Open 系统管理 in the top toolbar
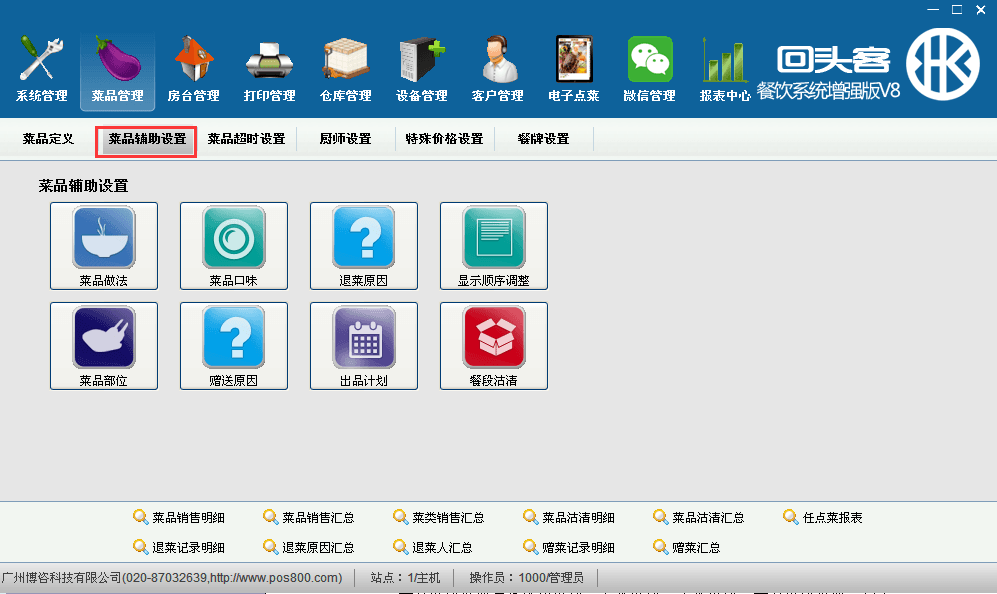Viewport: 997px width, 594px height. tap(41, 70)
